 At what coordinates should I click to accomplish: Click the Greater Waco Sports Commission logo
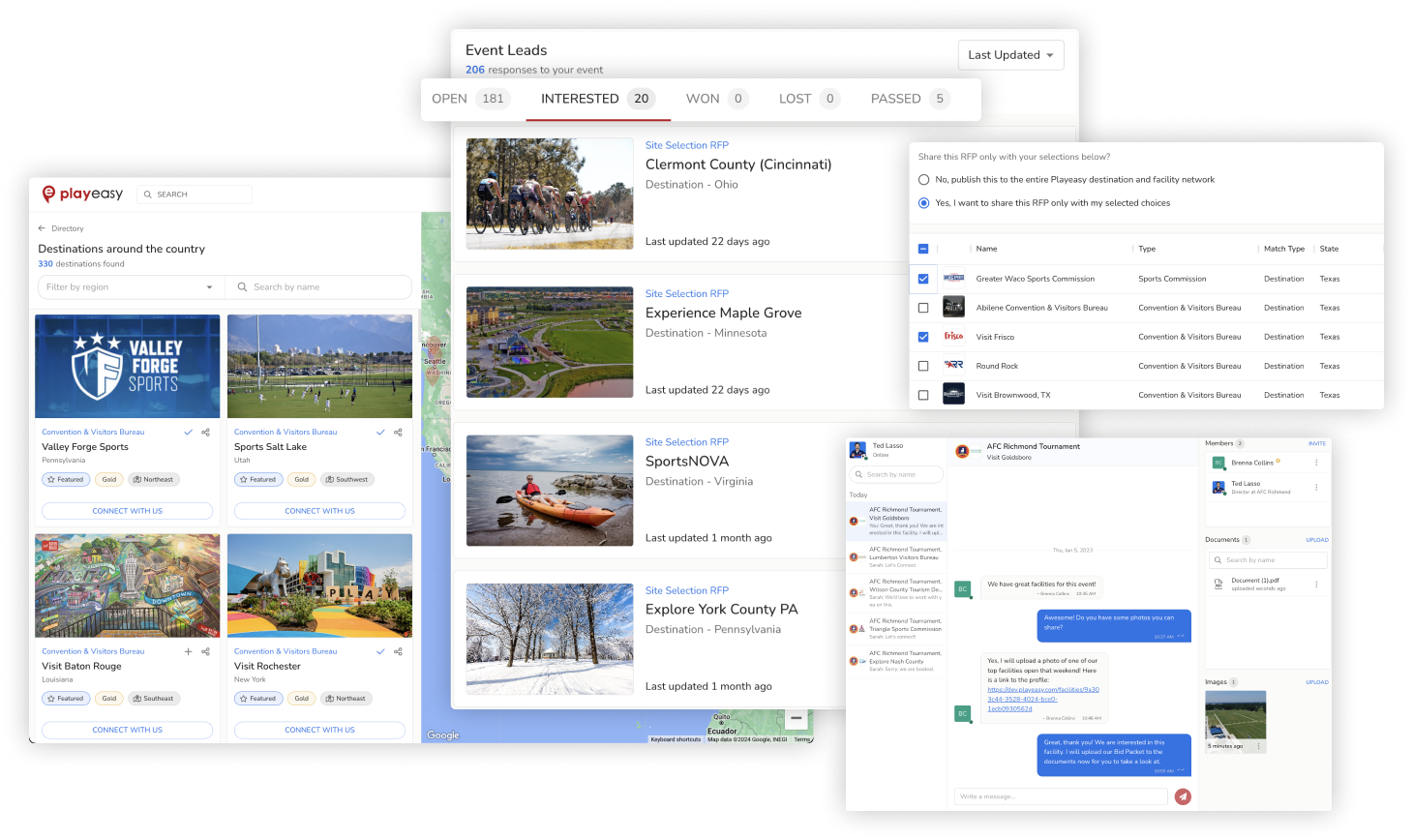[x=953, y=278]
